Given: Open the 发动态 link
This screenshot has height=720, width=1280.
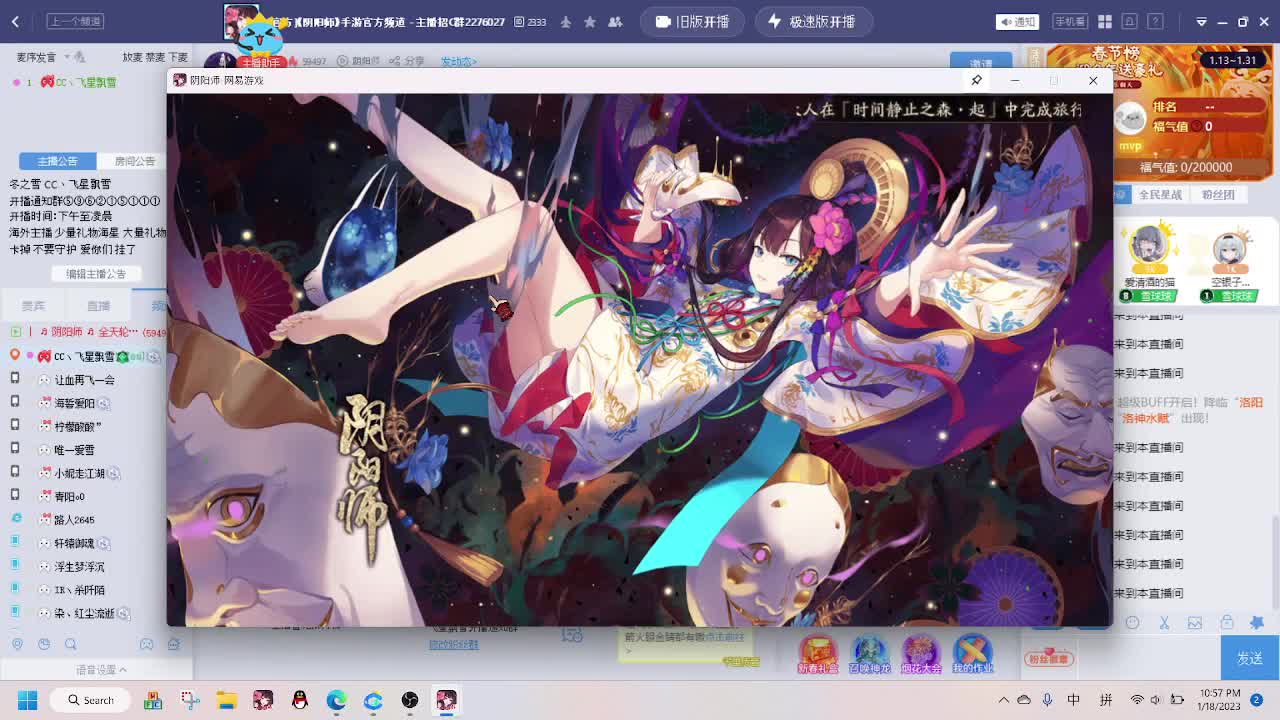Looking at the screenshot, I should click(x=459, y=61).
